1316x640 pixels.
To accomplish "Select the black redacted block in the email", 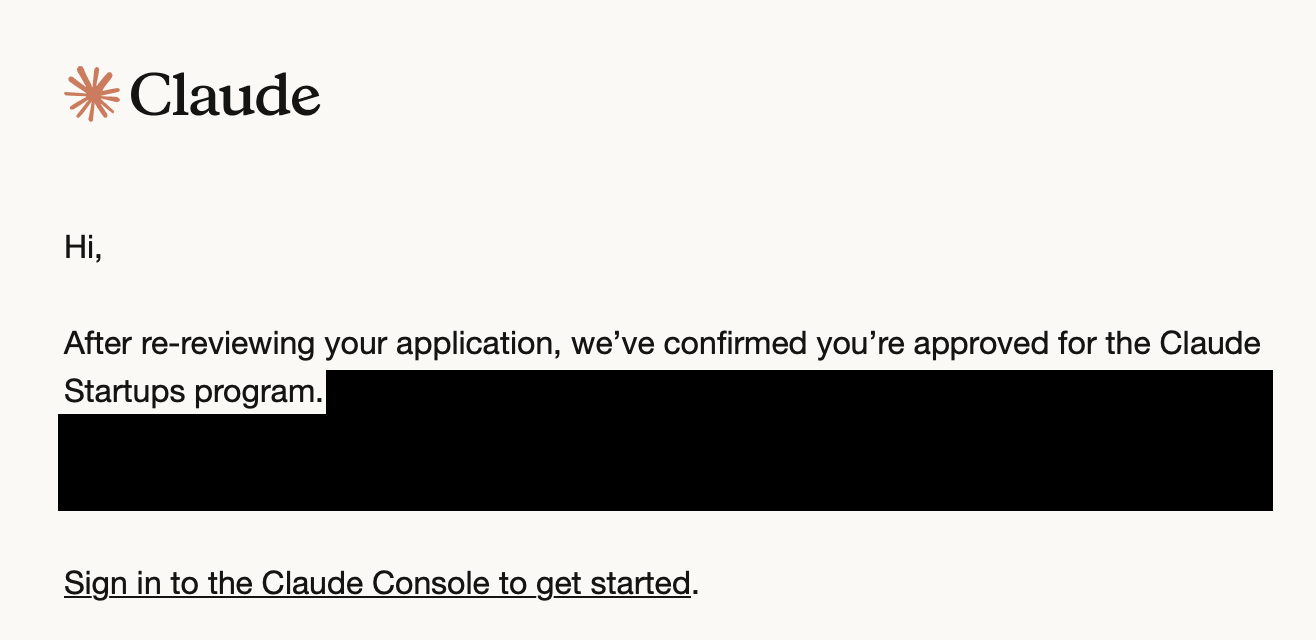I will click(665, 441).
